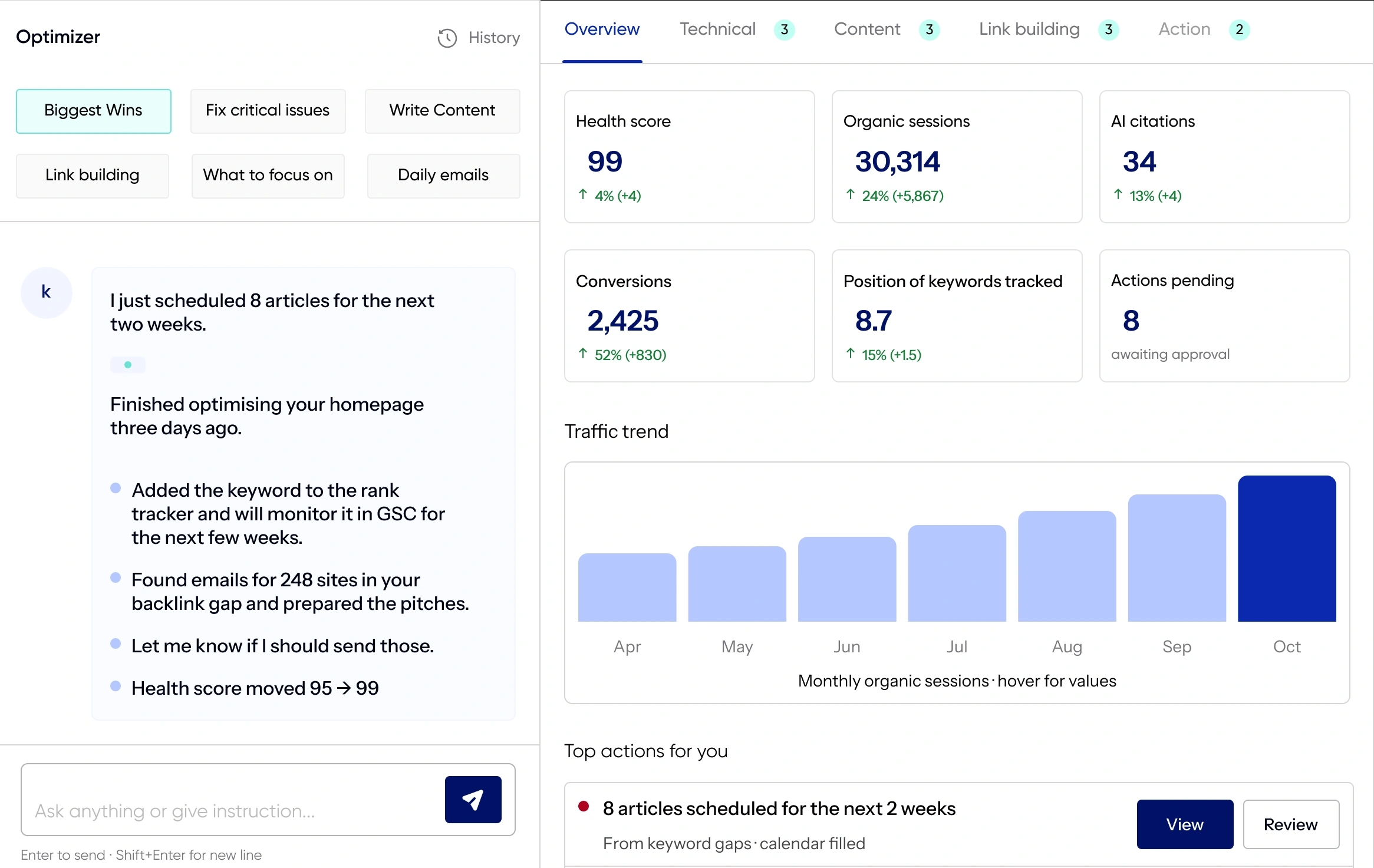Click 'Found emails for 248 sites' bullet

tap(300, 592)
